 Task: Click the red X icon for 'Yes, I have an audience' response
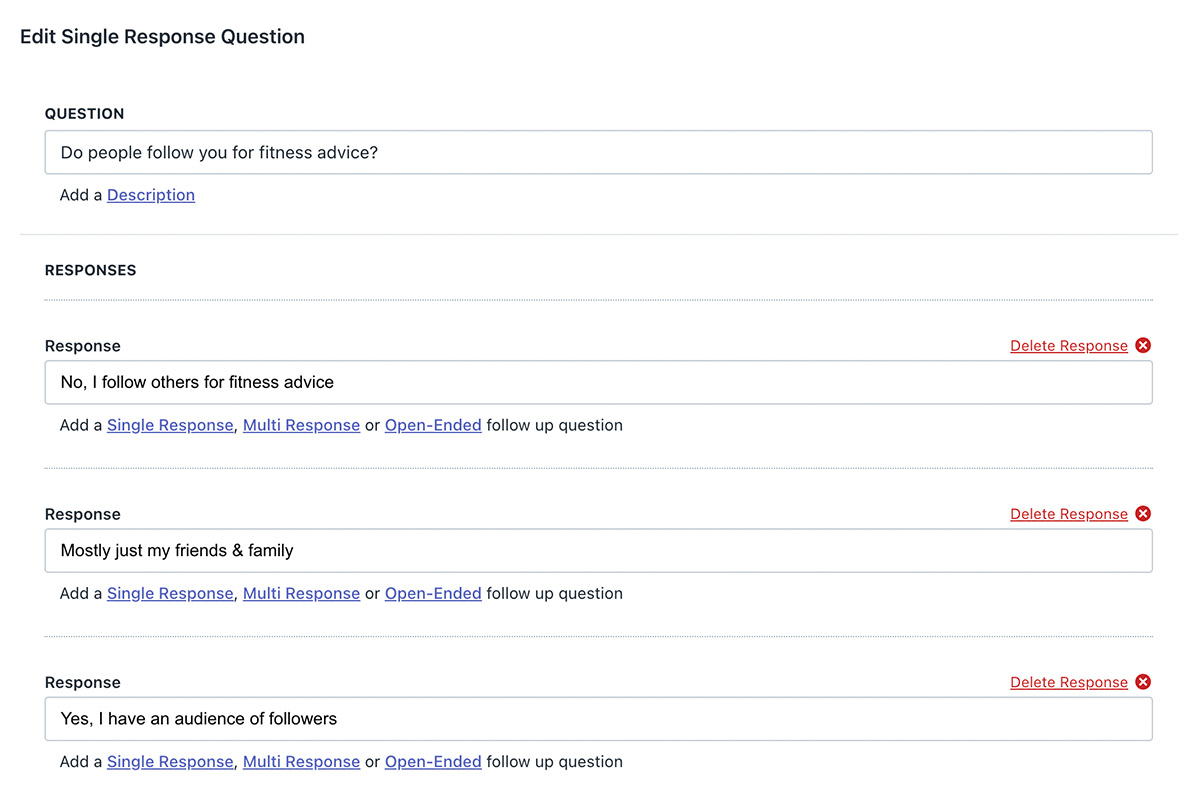[x=1143, y=682]
